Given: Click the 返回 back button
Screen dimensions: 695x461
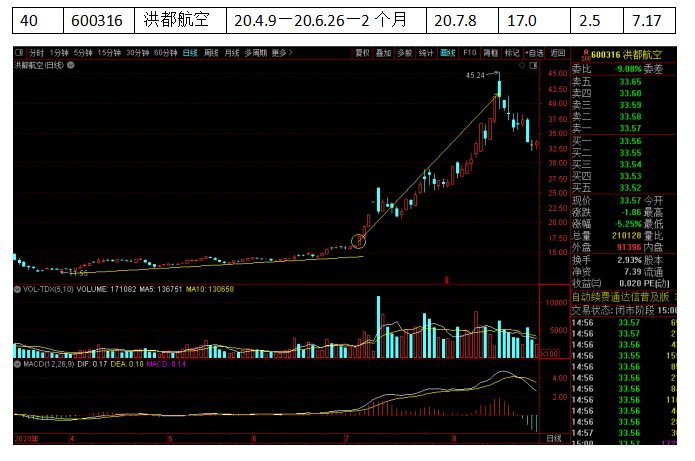Looking at the screenshot, I should [x=558, y=53].
